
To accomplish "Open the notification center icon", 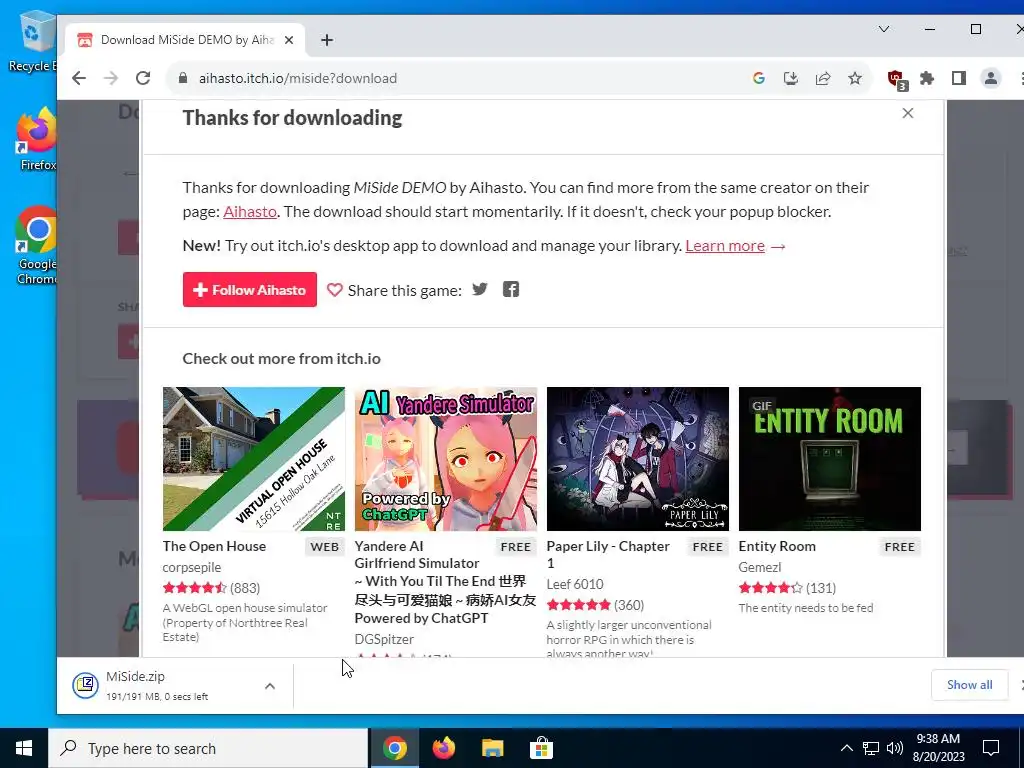I will [x=991, y=748].
